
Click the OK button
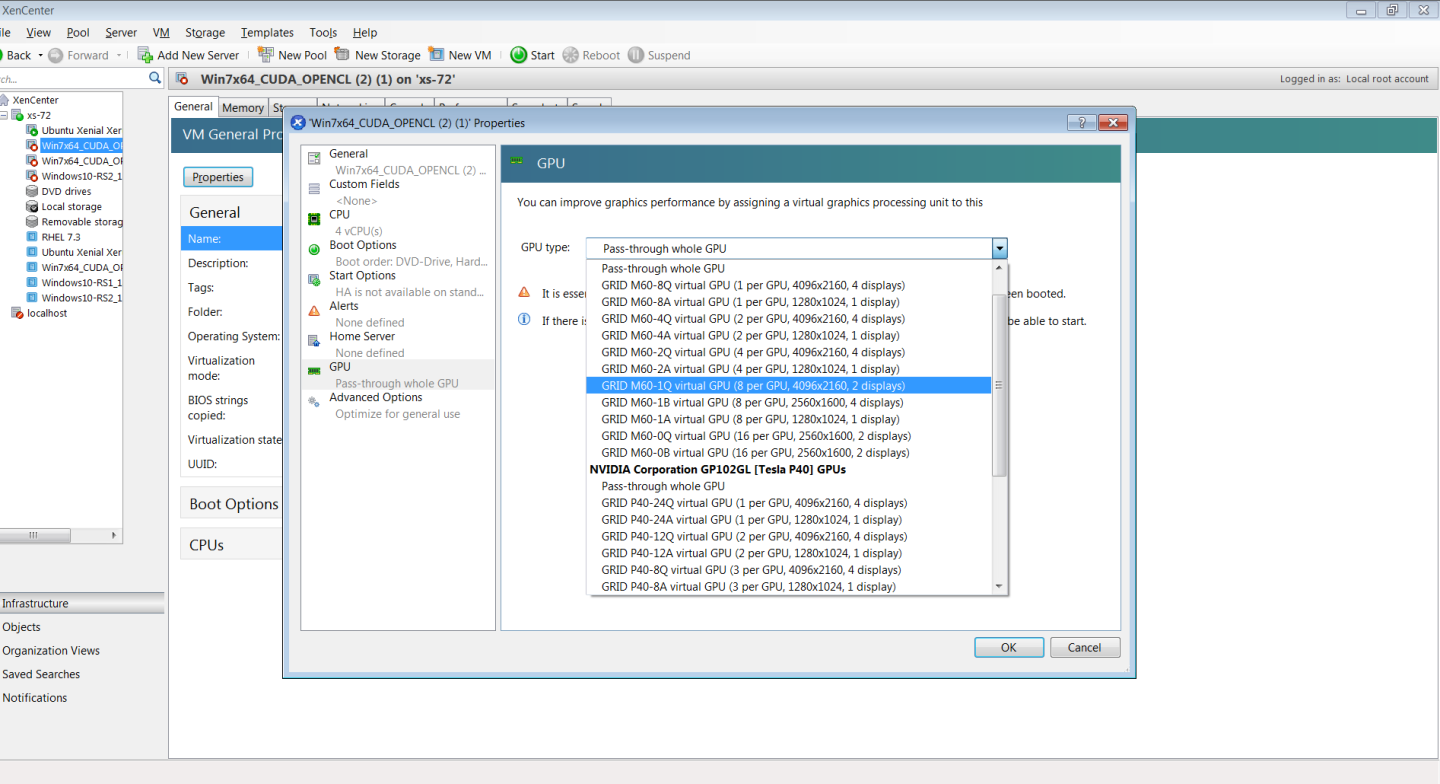1009,647
